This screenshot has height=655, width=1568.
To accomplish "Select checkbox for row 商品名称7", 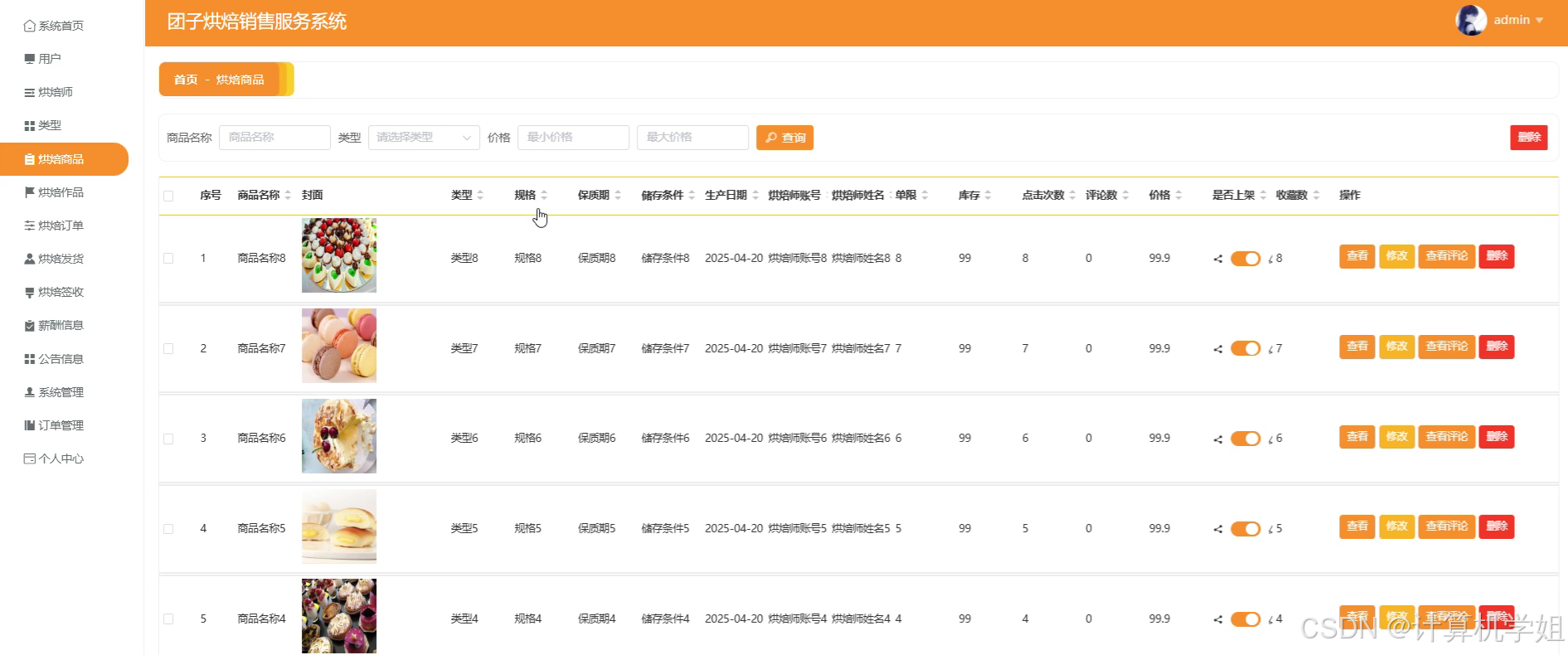I will pos(168,349).
